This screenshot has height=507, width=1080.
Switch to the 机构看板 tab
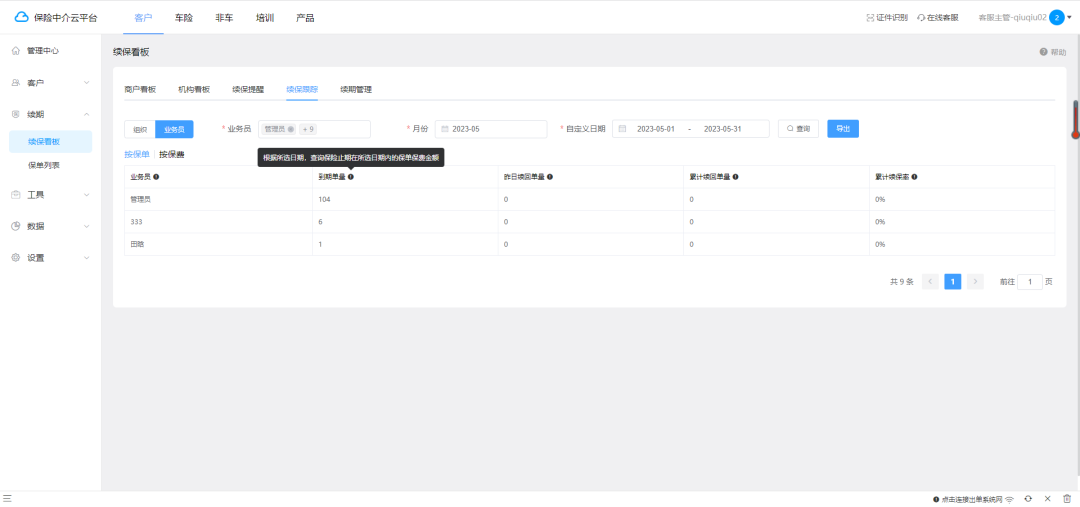coord(194,90)
